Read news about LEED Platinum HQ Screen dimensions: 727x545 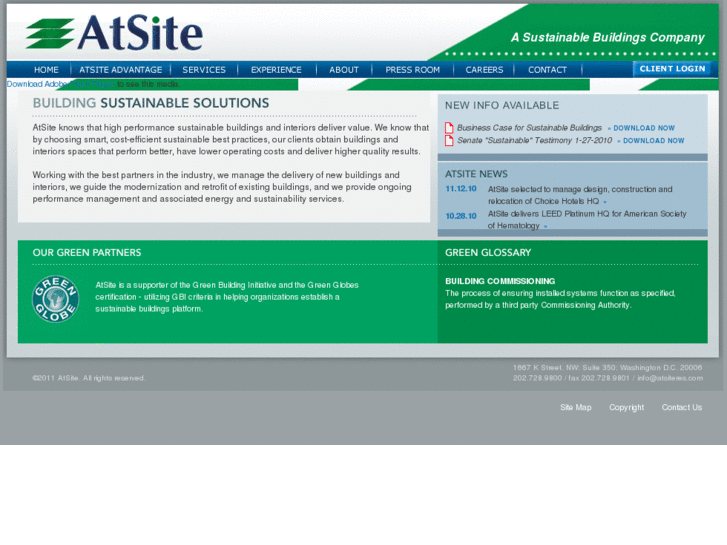pyautogui.click(x=587, y=219)
